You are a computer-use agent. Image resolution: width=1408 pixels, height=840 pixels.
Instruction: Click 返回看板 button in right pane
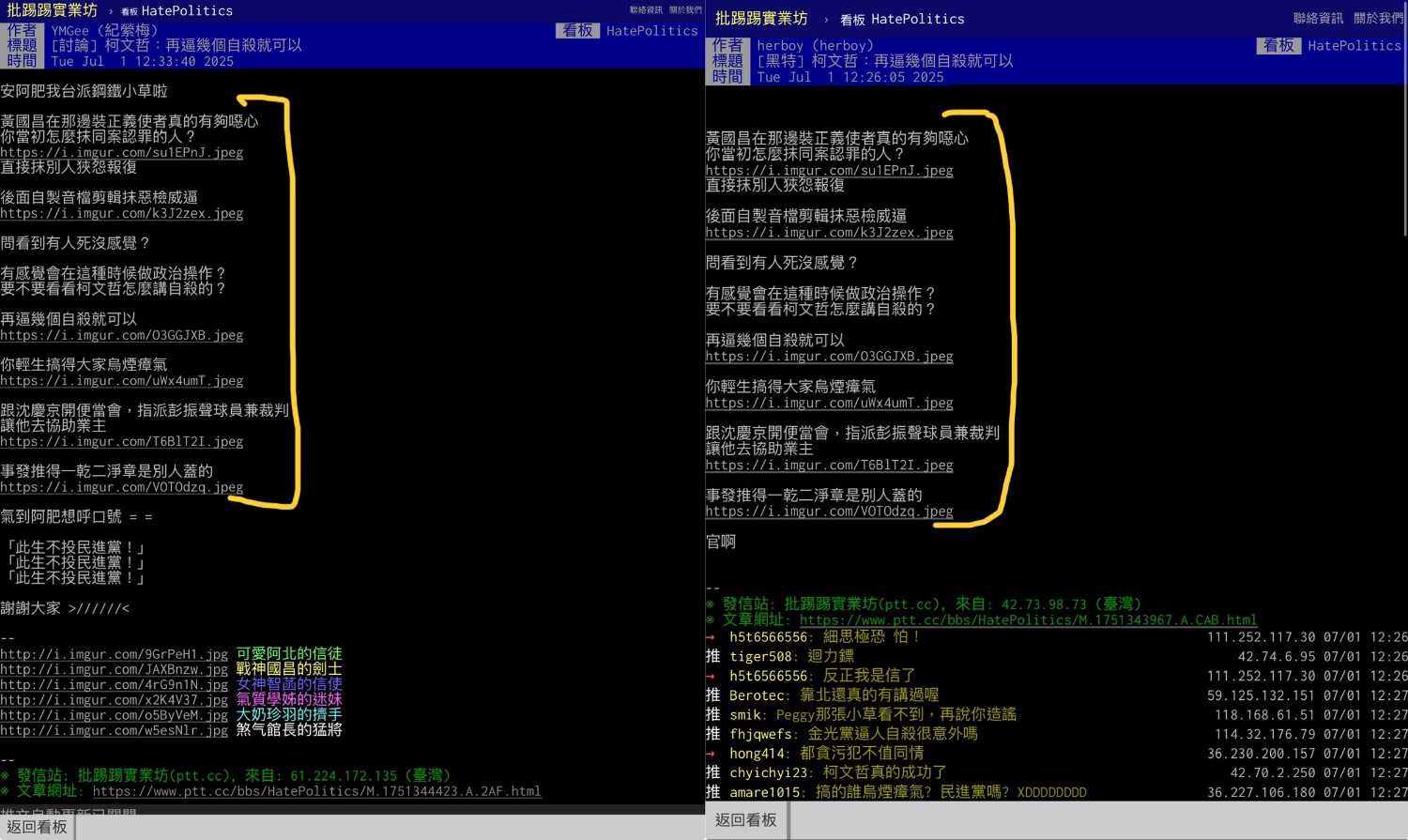[746, 820]
